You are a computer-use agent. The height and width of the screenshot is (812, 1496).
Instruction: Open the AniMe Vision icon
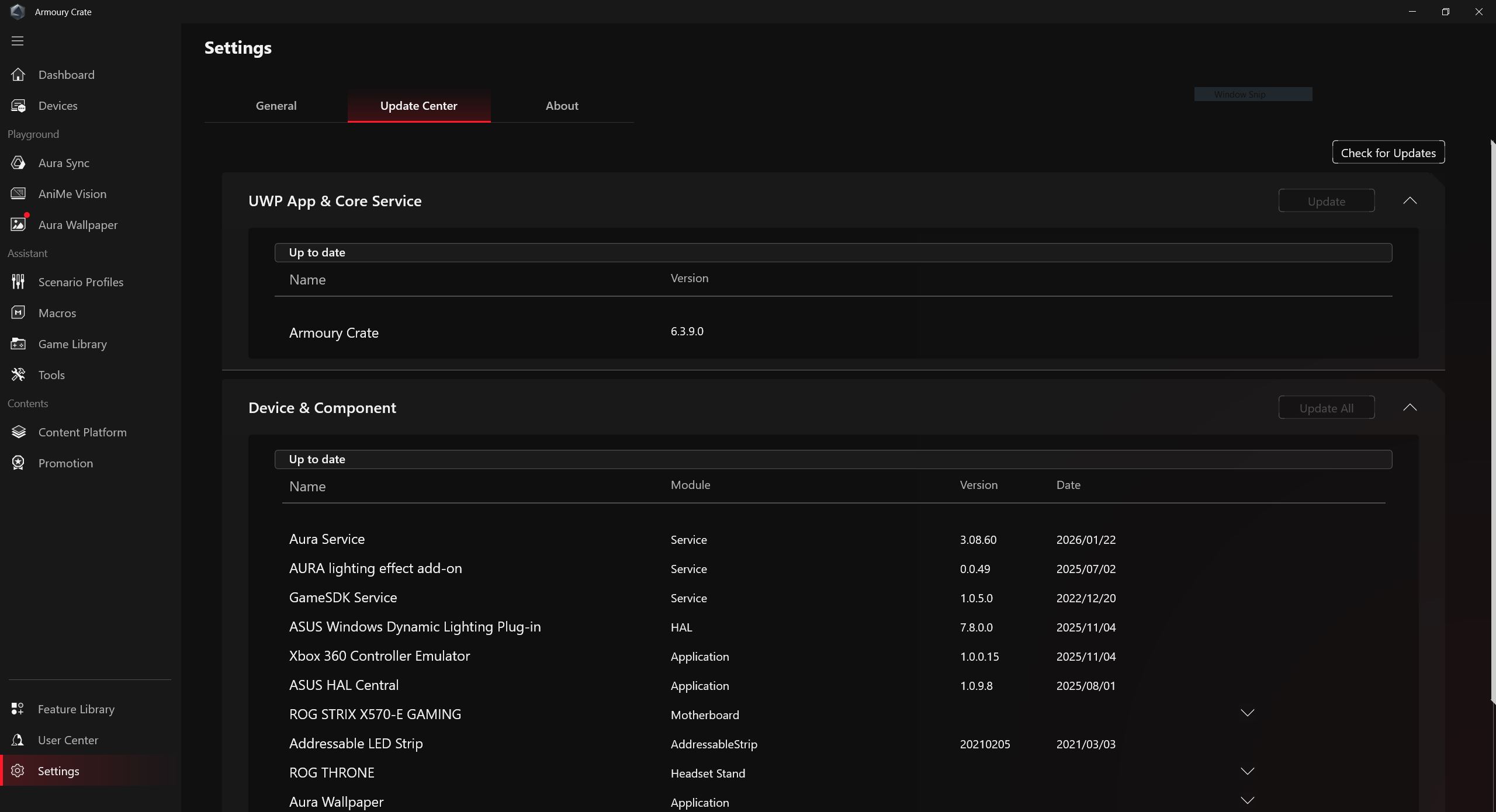[x=18, y=193]
